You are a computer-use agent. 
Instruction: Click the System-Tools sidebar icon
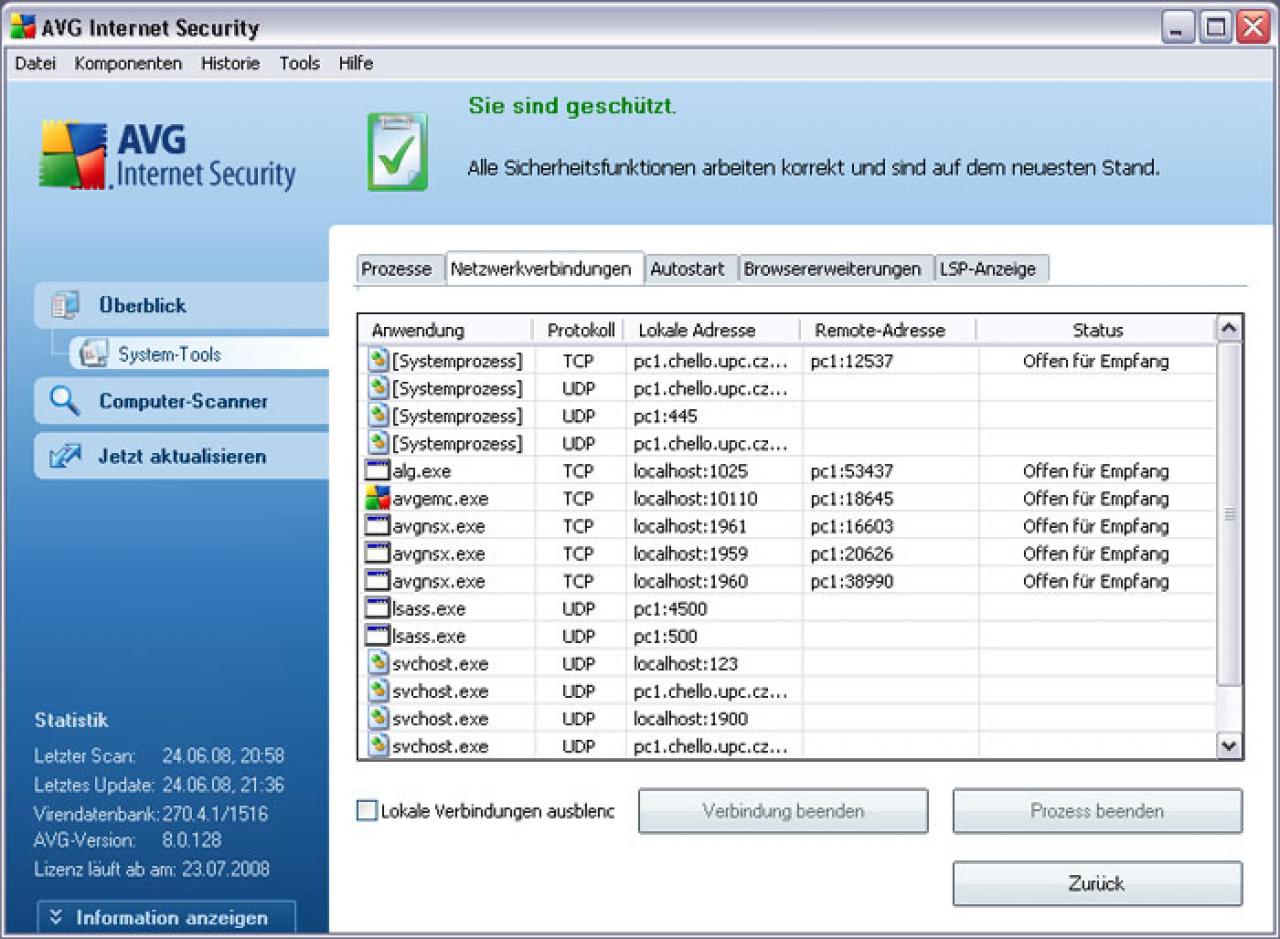[94, 354]
